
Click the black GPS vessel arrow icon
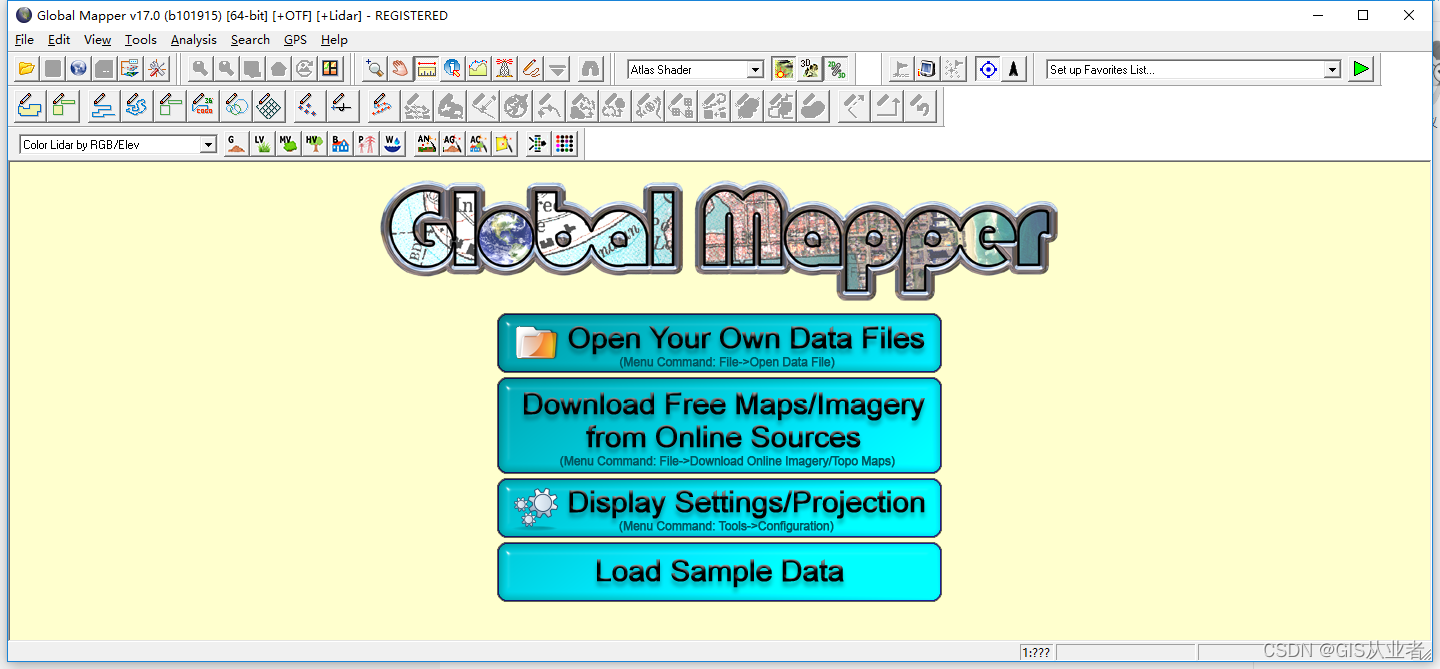tap(1014, 69)
